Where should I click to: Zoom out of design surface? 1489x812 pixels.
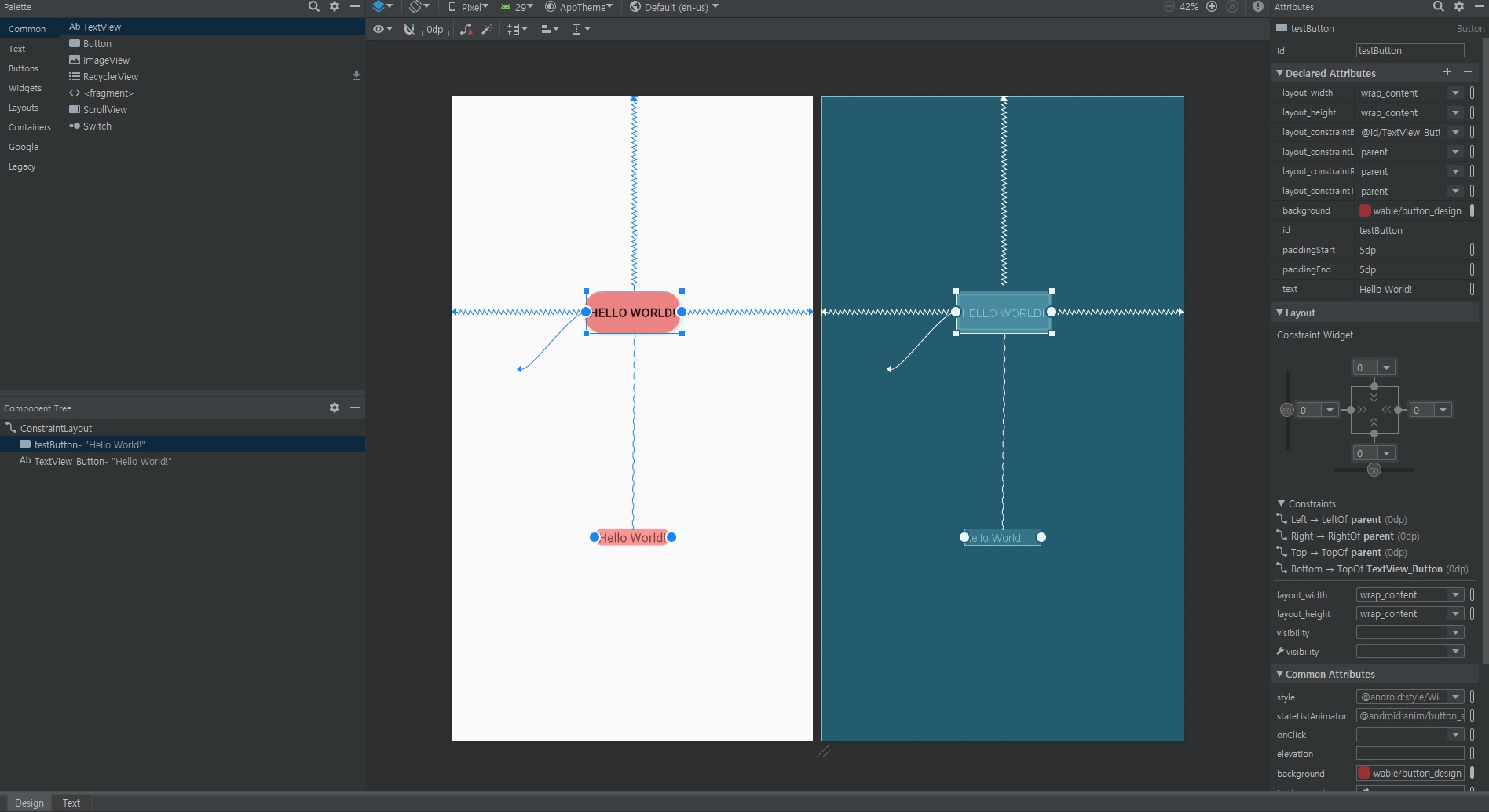[x=1169, y=6]
